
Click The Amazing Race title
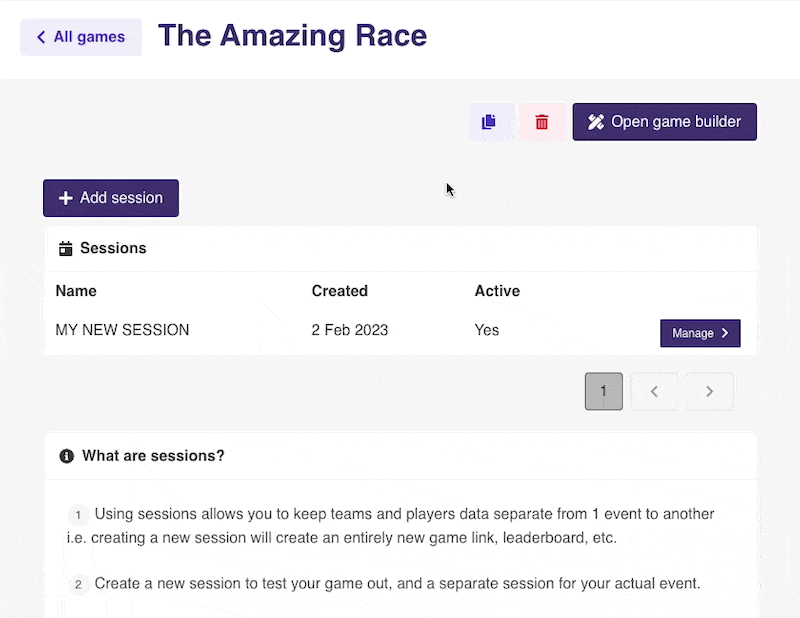(x=292, y=36)
